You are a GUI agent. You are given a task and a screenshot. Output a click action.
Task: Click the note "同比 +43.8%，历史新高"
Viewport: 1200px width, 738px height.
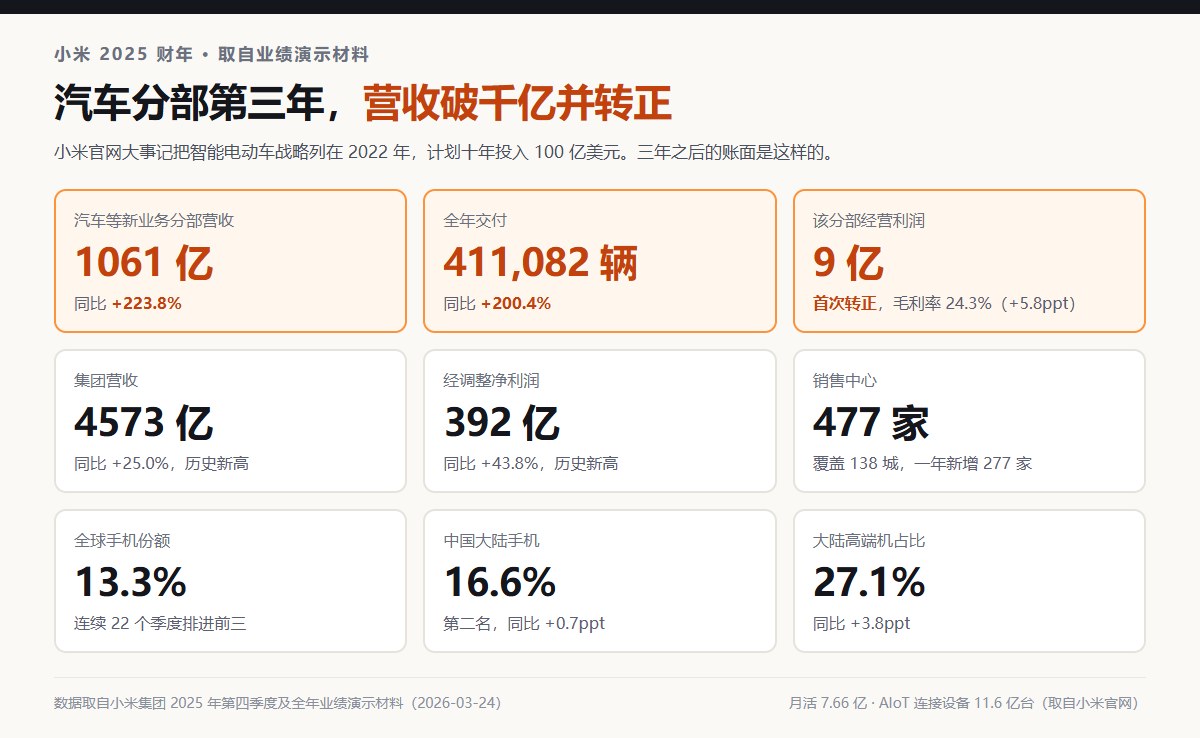tap(531, 463)
